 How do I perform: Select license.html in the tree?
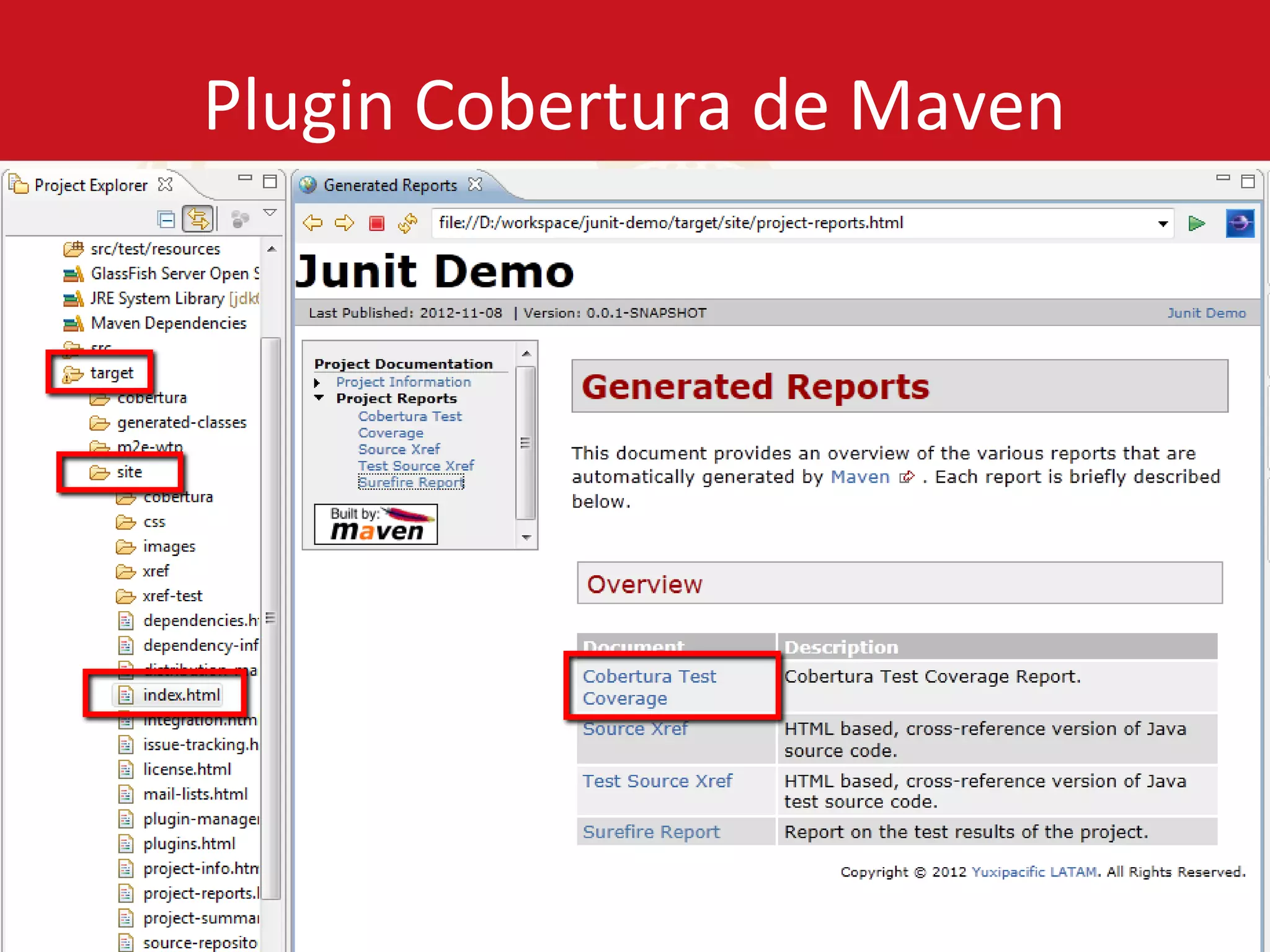point(175,769)
